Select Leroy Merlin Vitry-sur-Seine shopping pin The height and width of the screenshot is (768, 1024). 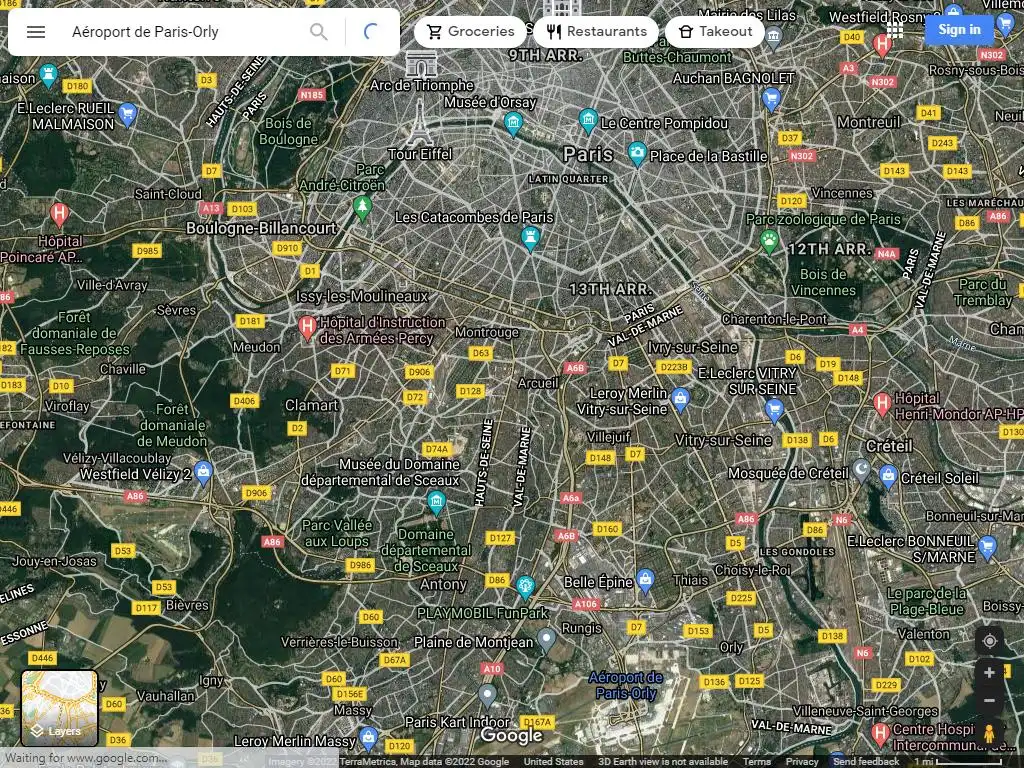point(680,400)
